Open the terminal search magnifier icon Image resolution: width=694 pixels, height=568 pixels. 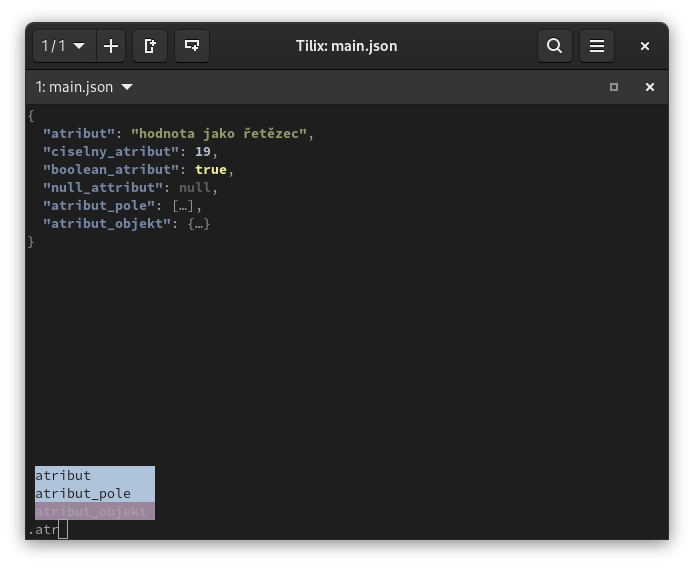pyautogui.click(x=554, y=46)
